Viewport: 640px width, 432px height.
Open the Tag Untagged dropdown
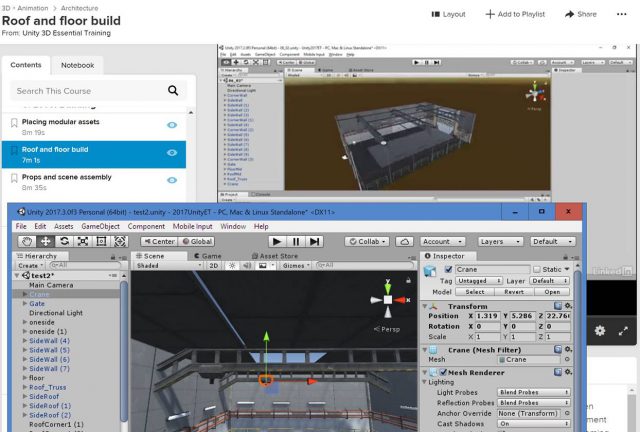pyautogui.click(x=479, y=281)
